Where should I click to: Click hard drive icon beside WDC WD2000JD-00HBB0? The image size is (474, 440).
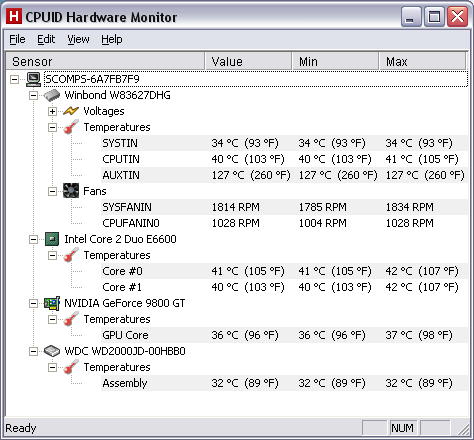click(x=52, y=351)
